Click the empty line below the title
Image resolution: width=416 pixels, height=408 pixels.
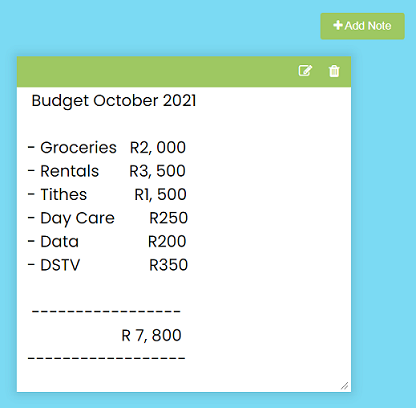(184, 124)
